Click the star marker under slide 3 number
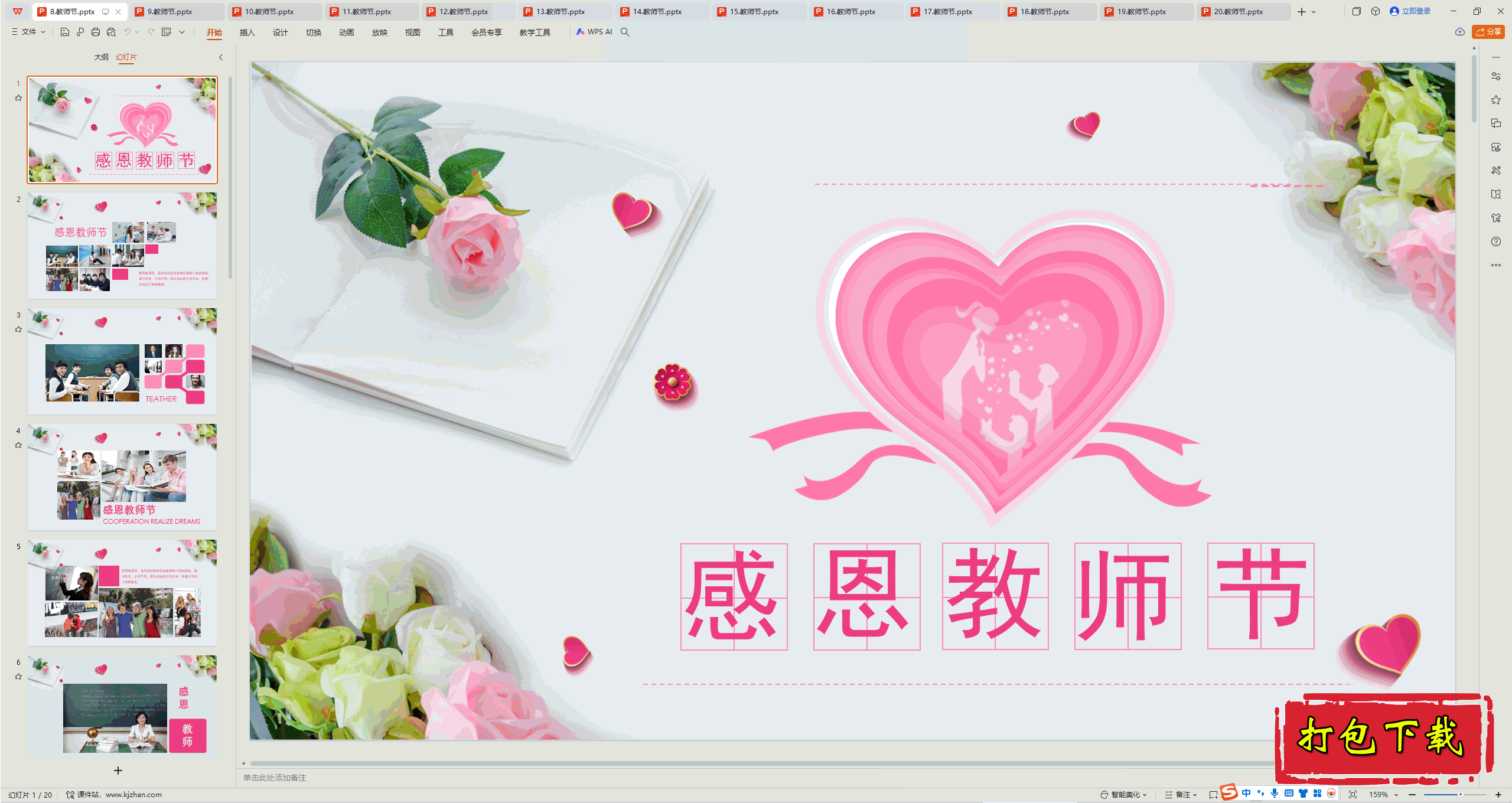Image resolution: width=1512 pixels, height=803 pixels. tap(18, 329)
